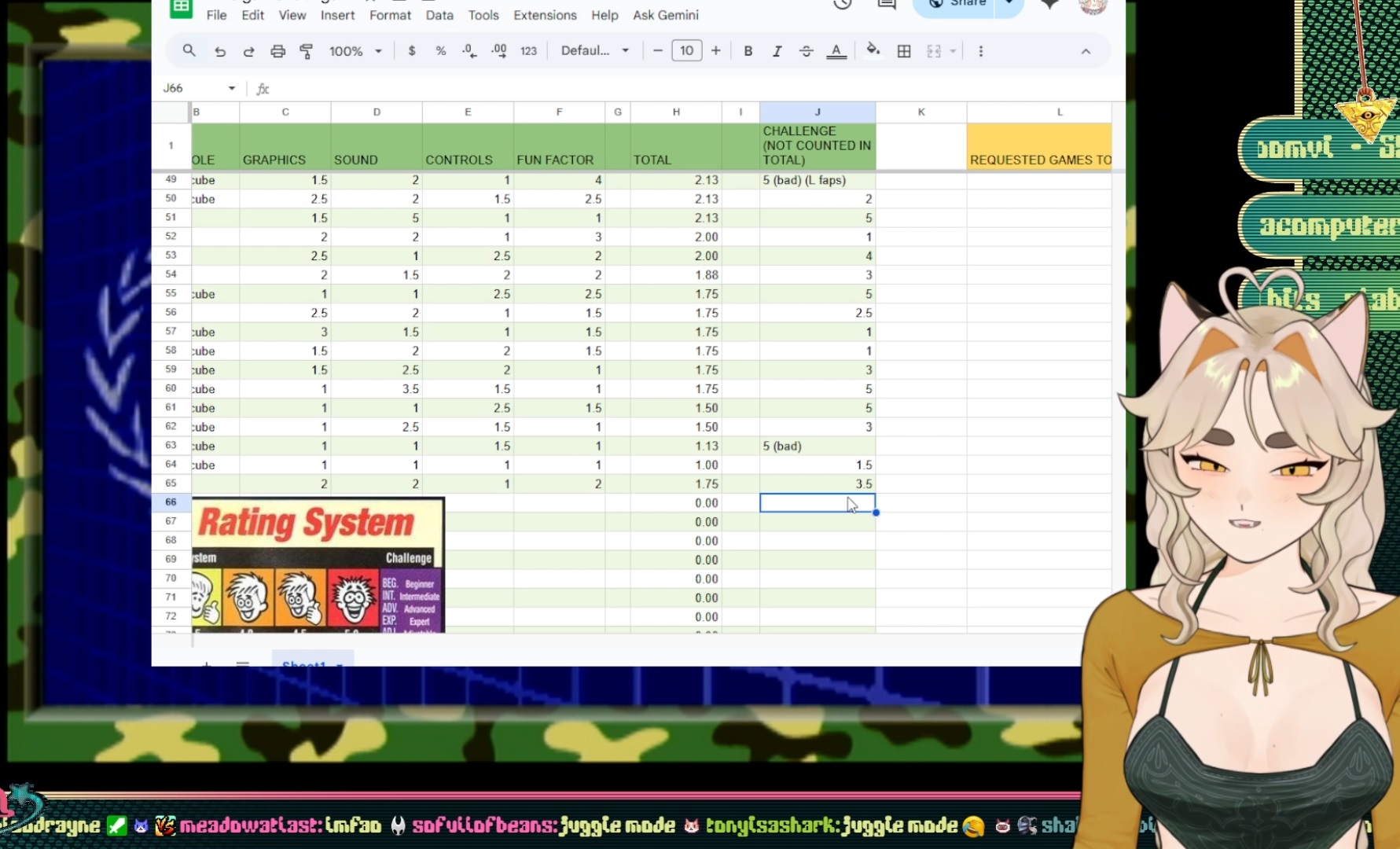The height and width of the screenshot is (849, 1400).
Task: Click the fill color paint bucket
Action: tap(873, 50)
